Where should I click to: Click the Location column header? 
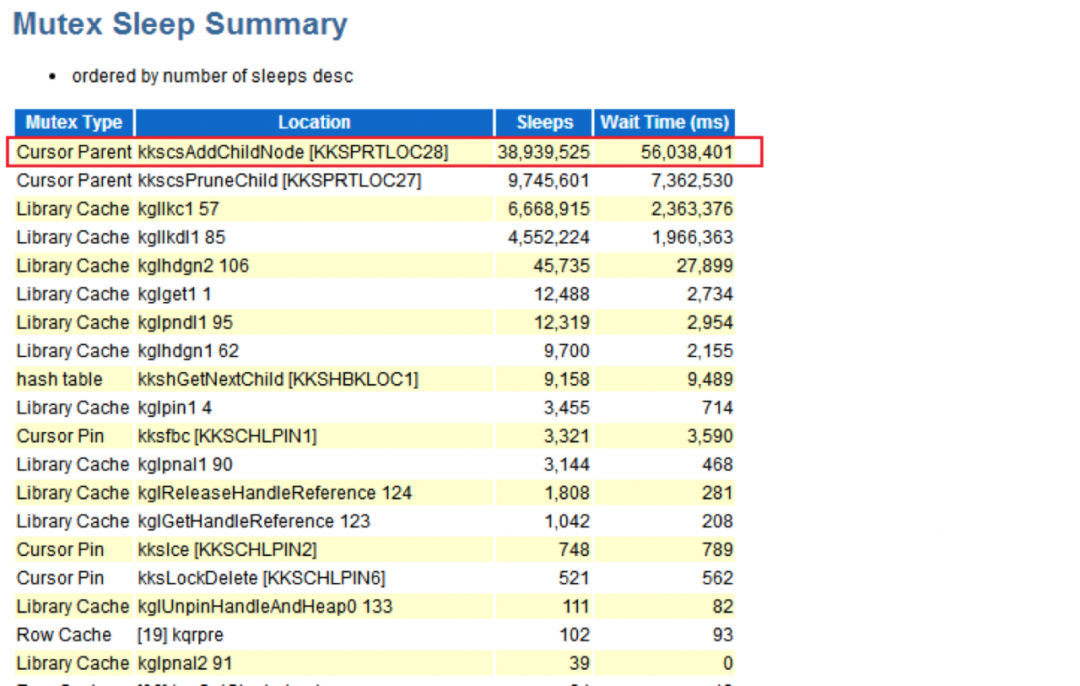click(x=314, y=123)
